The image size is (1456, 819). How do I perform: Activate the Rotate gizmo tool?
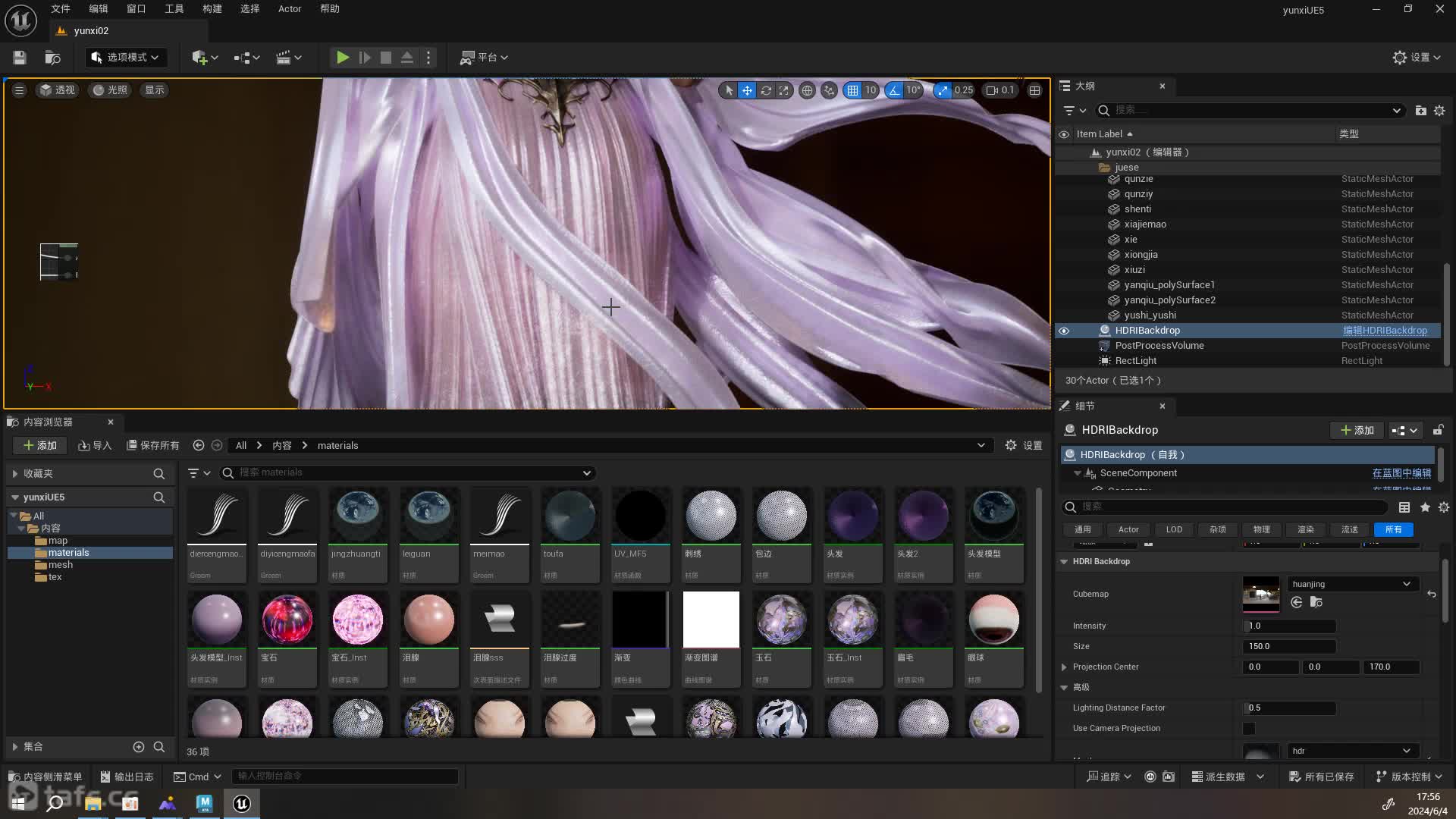click(x=766, y=90)
